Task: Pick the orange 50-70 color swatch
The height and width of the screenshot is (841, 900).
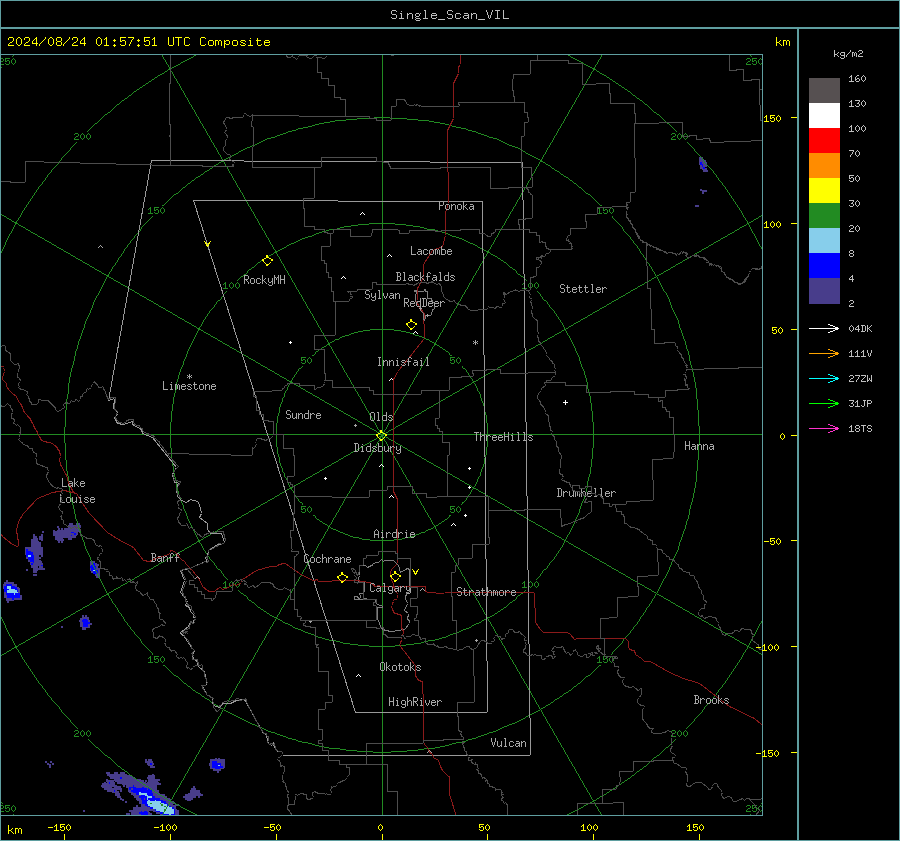Action: (x=824, y=166)
